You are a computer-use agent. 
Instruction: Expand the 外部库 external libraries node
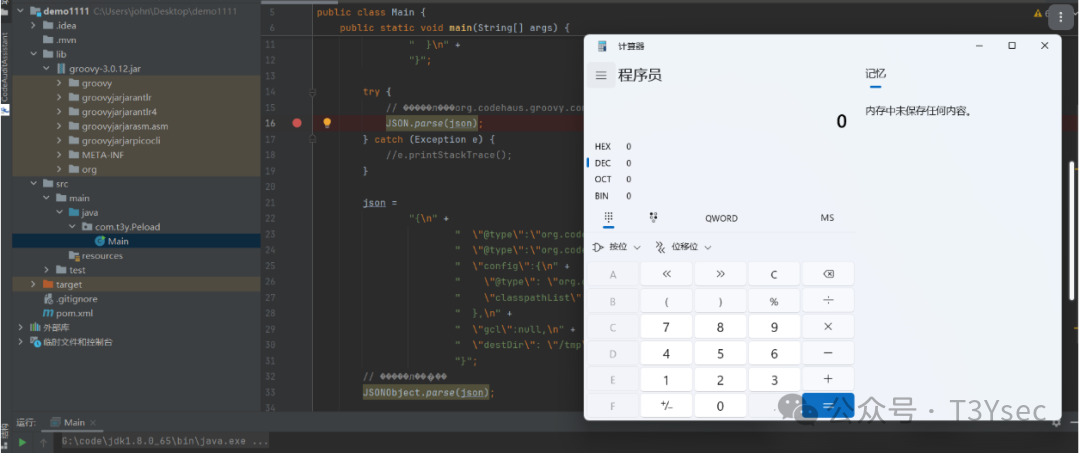point(22,328)
